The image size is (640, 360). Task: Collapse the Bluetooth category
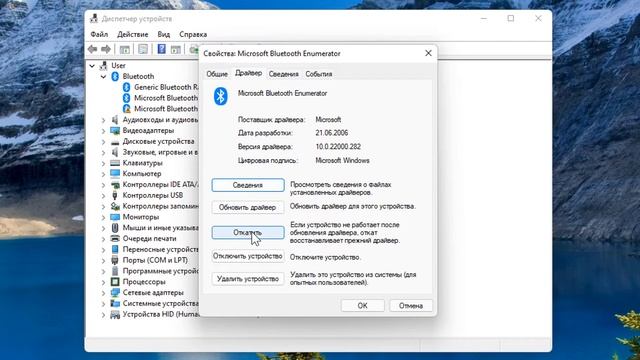[x=104, y=77]
